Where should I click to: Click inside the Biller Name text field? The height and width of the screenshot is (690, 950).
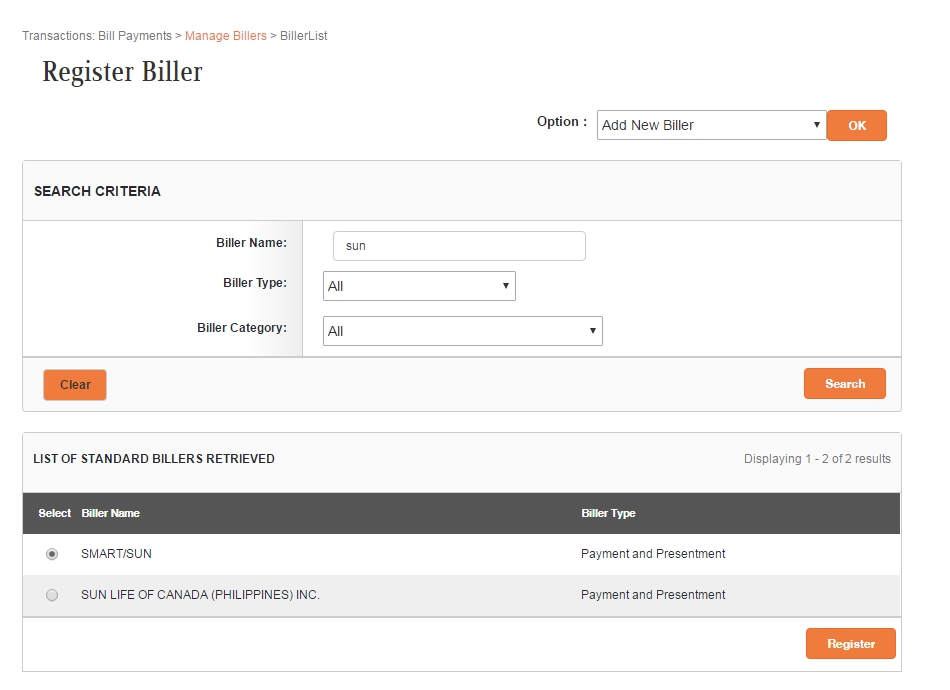point(458,245)
